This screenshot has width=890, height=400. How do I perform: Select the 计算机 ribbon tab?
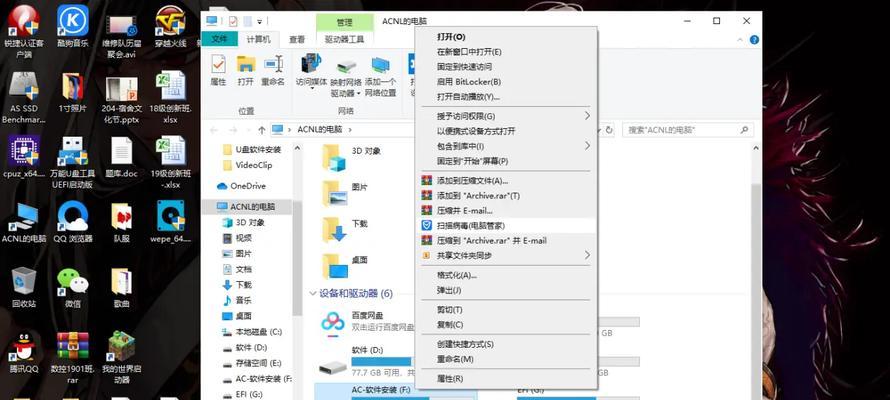point(258,39)
